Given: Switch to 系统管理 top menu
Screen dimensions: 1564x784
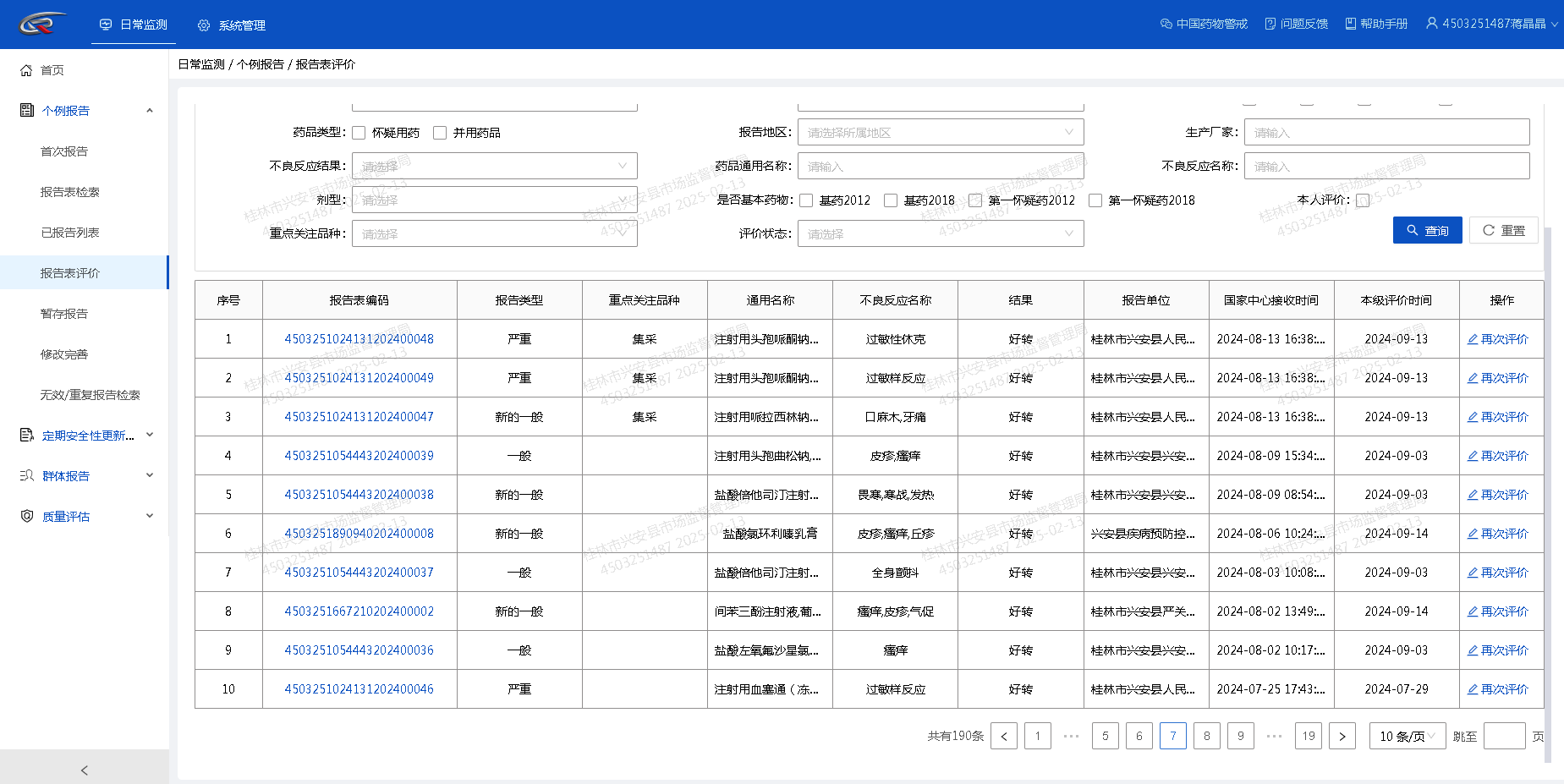Looking at the screenshot, I should [232, 25].
